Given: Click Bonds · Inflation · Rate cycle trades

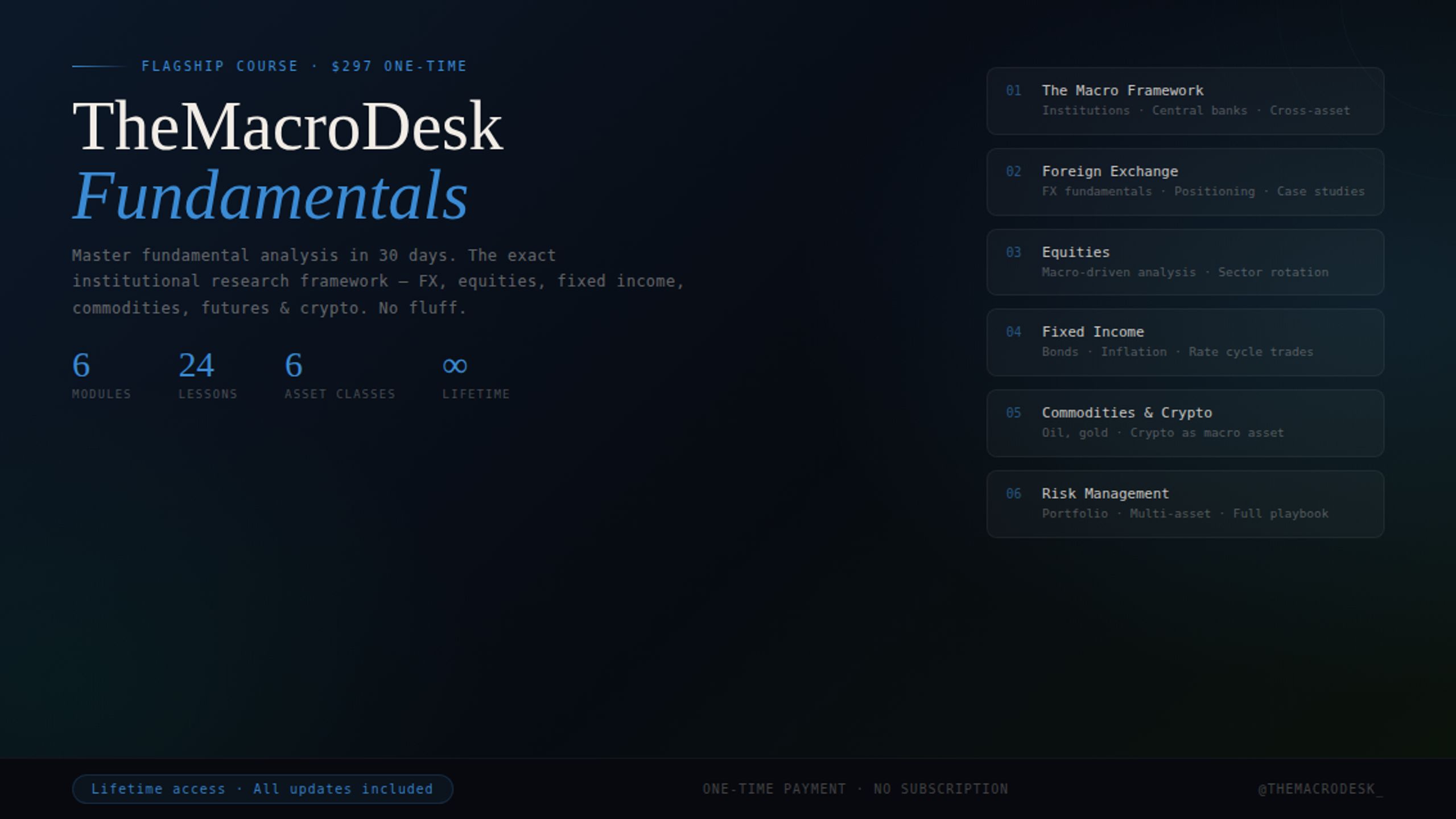Looking at the screenshot, I should 1177,351.
